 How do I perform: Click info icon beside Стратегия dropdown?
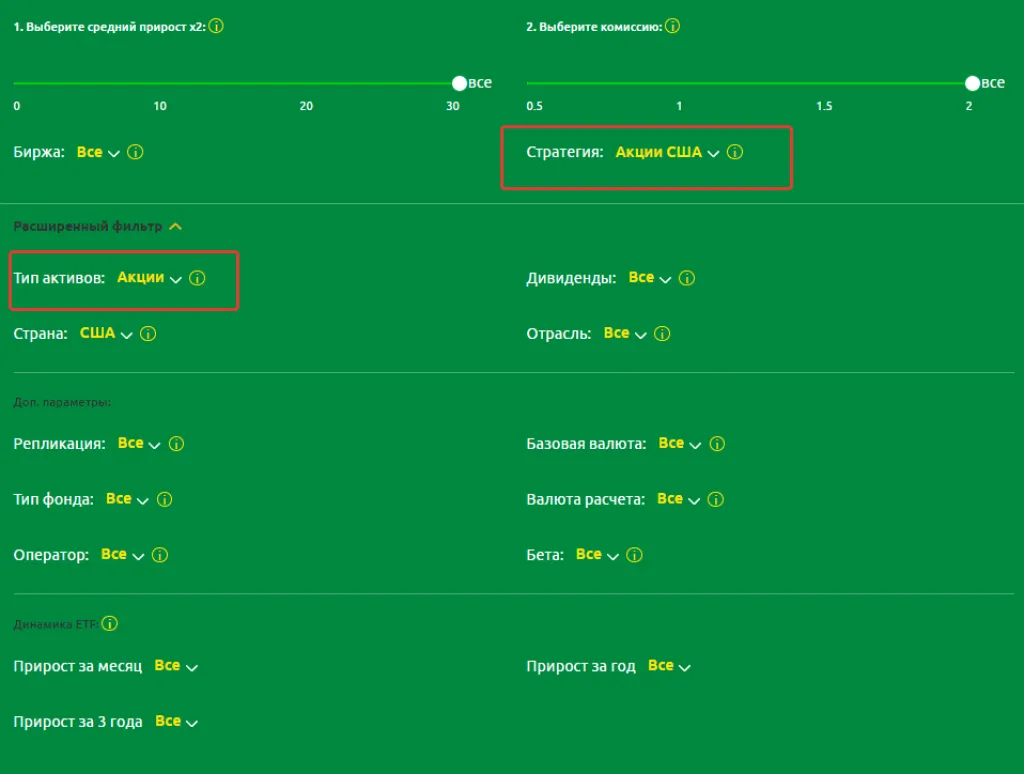(735, 153)
